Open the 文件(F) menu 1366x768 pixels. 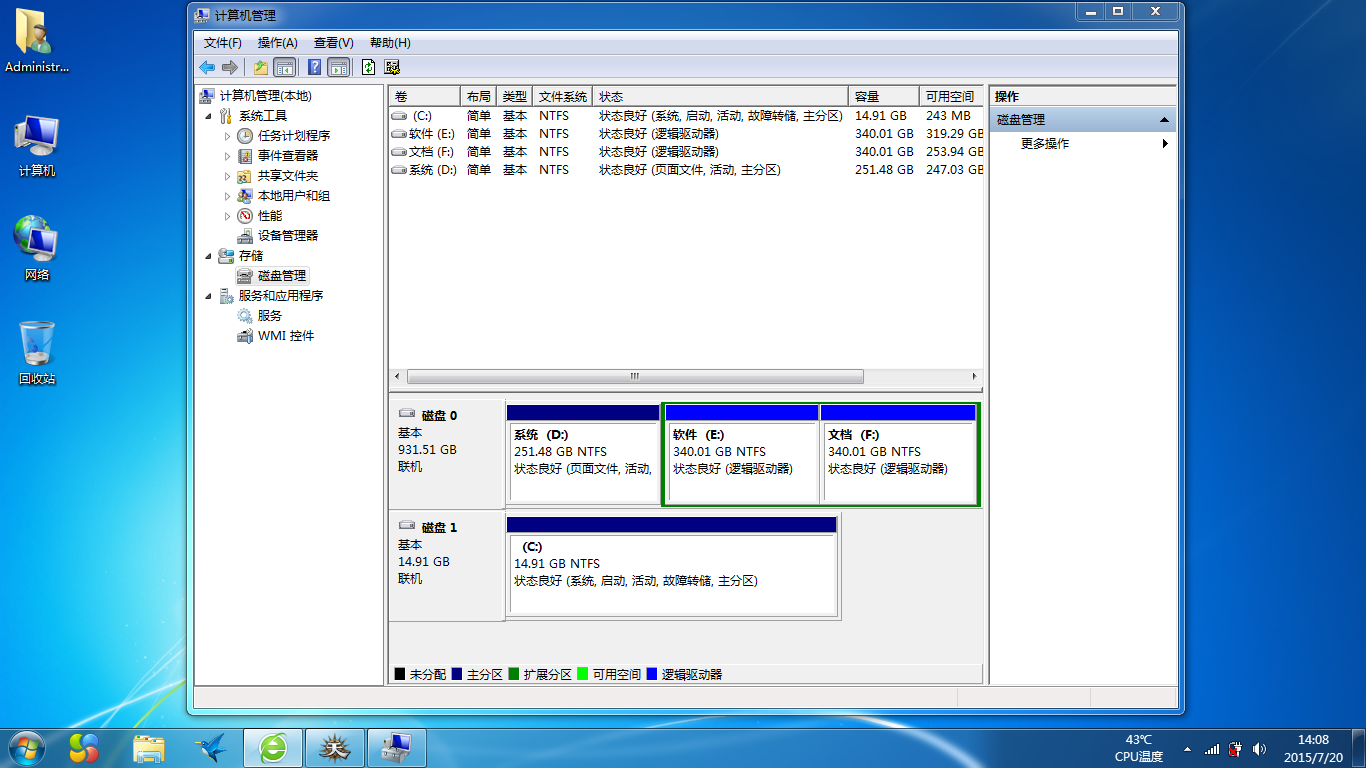223,43
